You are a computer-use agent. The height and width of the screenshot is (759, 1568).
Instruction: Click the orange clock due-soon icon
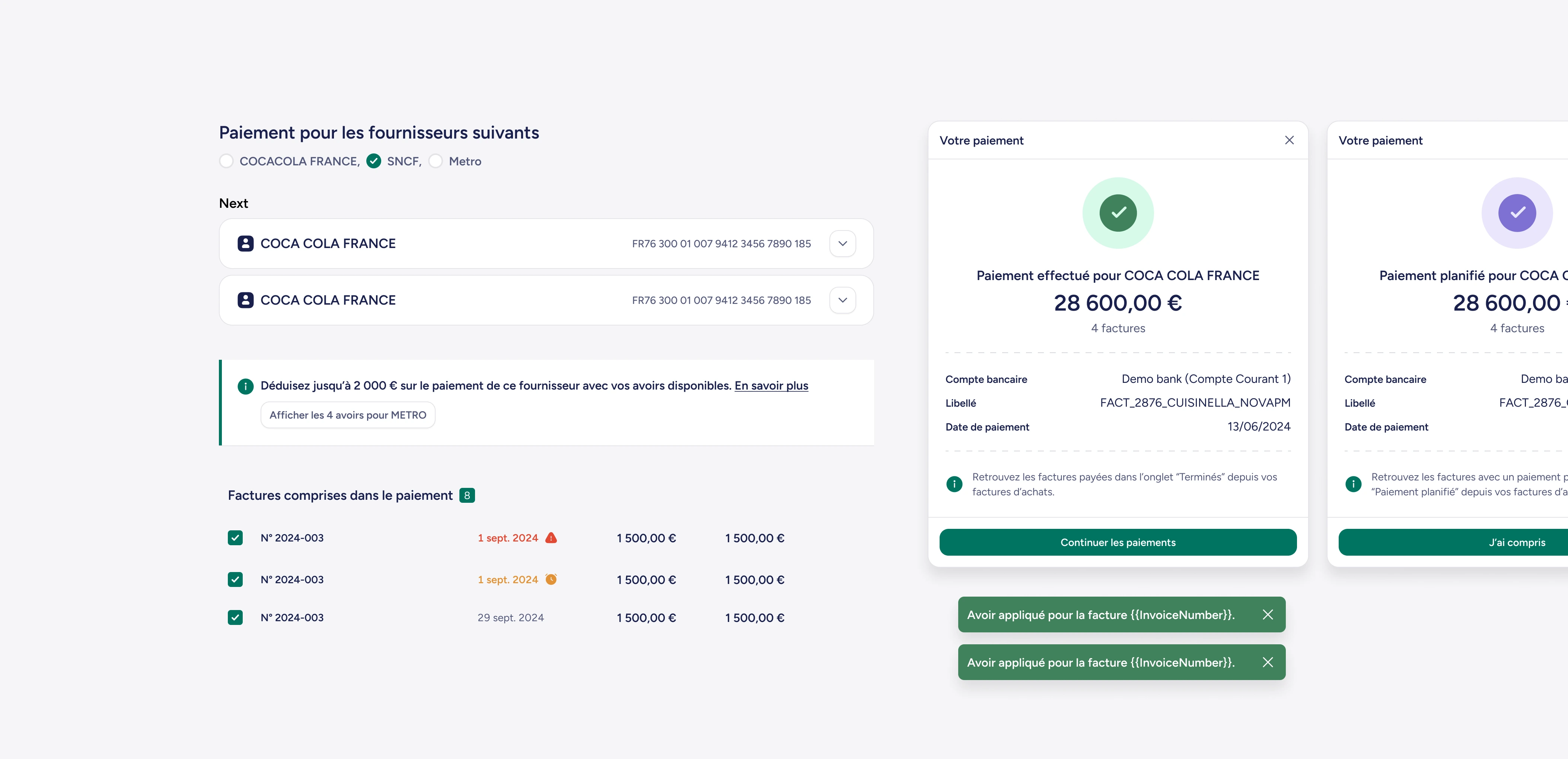(551, 579)
